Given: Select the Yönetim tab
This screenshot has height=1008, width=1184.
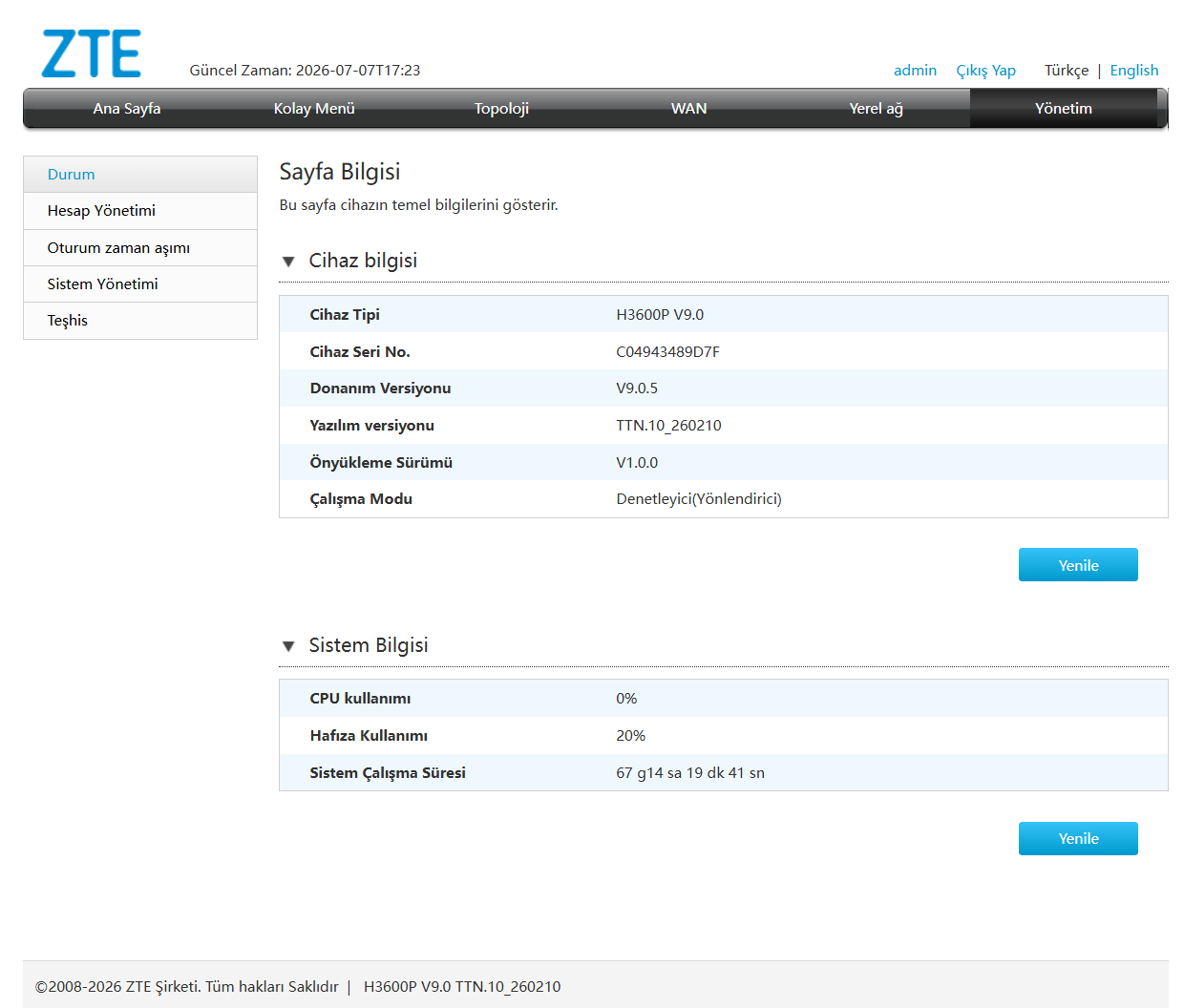Looking at the screenshot, I should coord(1064,109).
